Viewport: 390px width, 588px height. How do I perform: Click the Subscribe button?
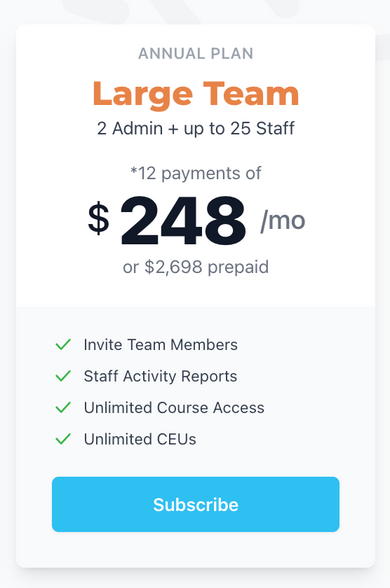click(195, 504)
